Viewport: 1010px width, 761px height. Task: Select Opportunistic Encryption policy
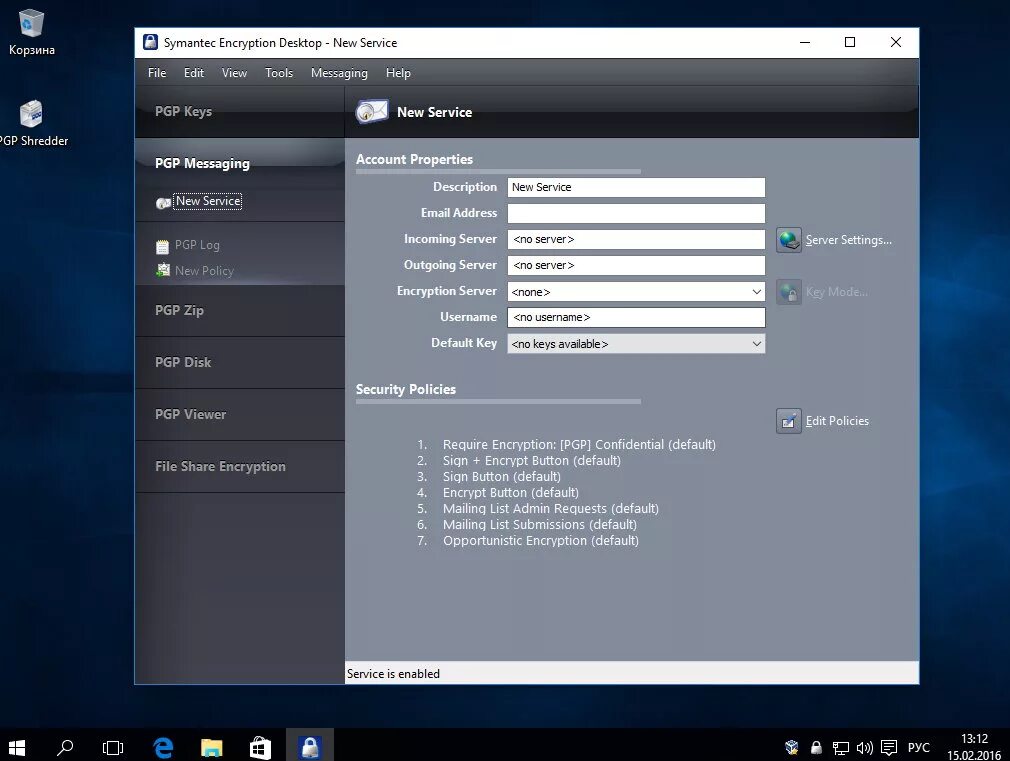click(540, 541)
